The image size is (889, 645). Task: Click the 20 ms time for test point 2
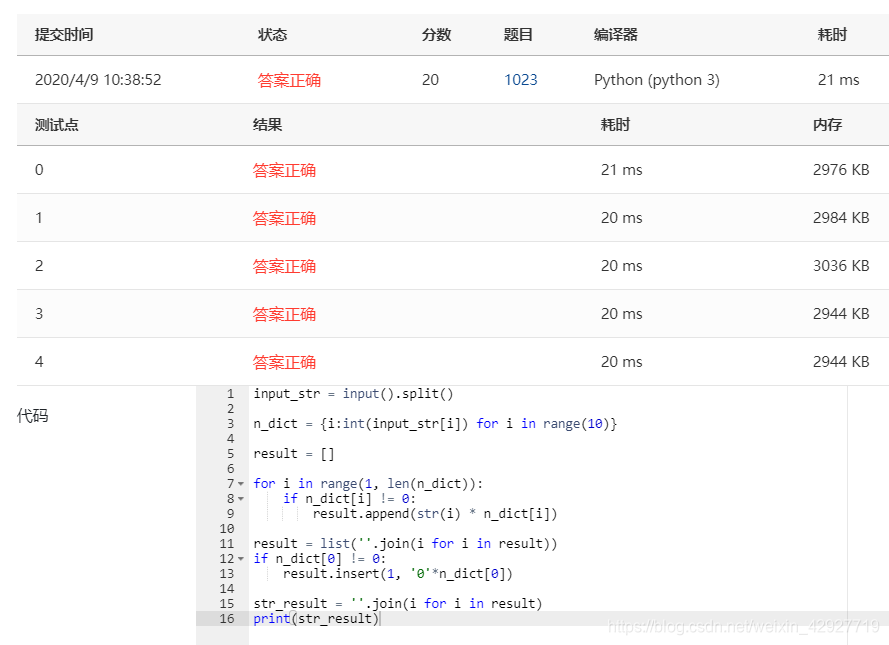tap(621, 266)
